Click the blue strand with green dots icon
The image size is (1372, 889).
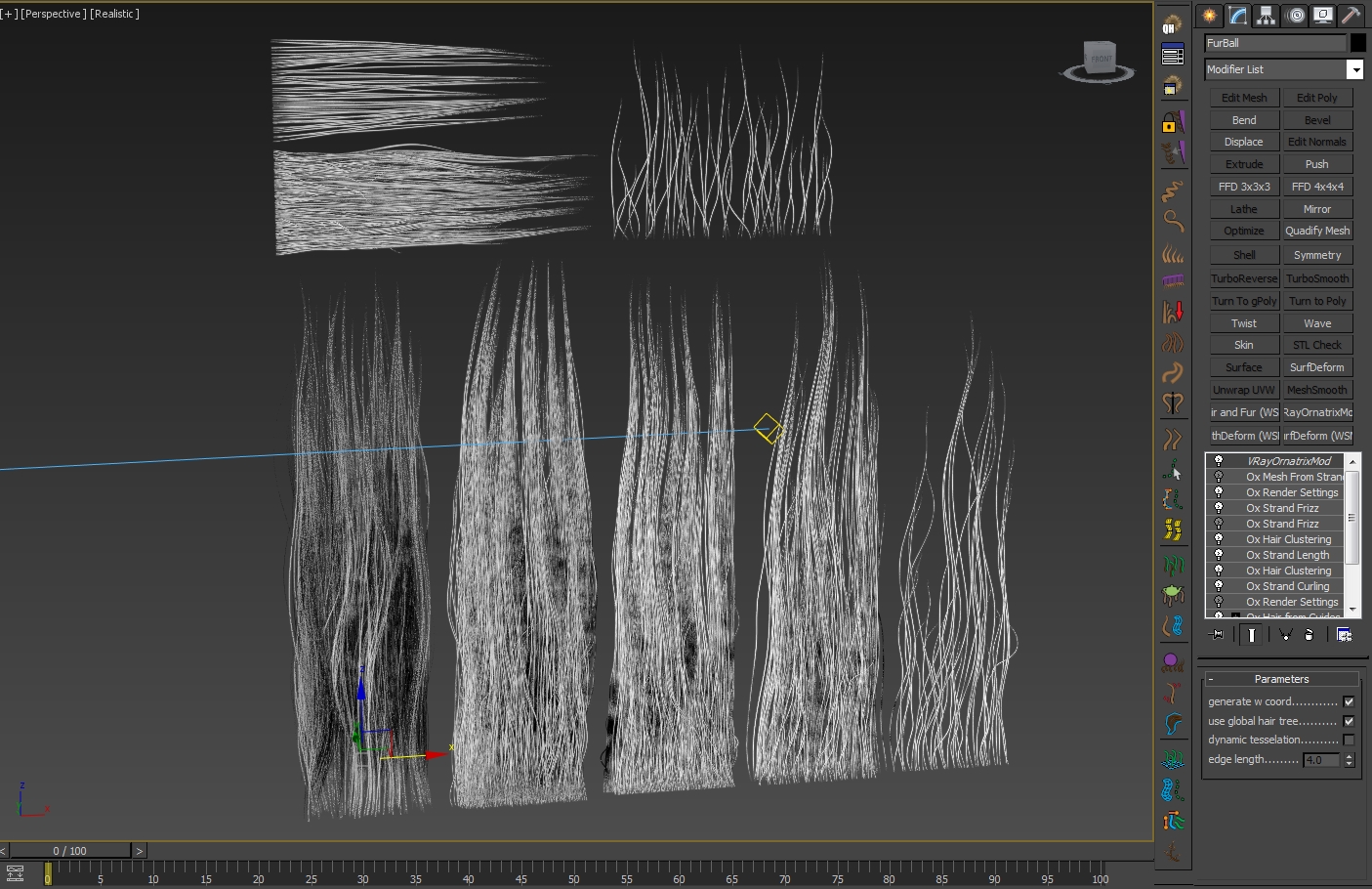[x=1173, y=789]
